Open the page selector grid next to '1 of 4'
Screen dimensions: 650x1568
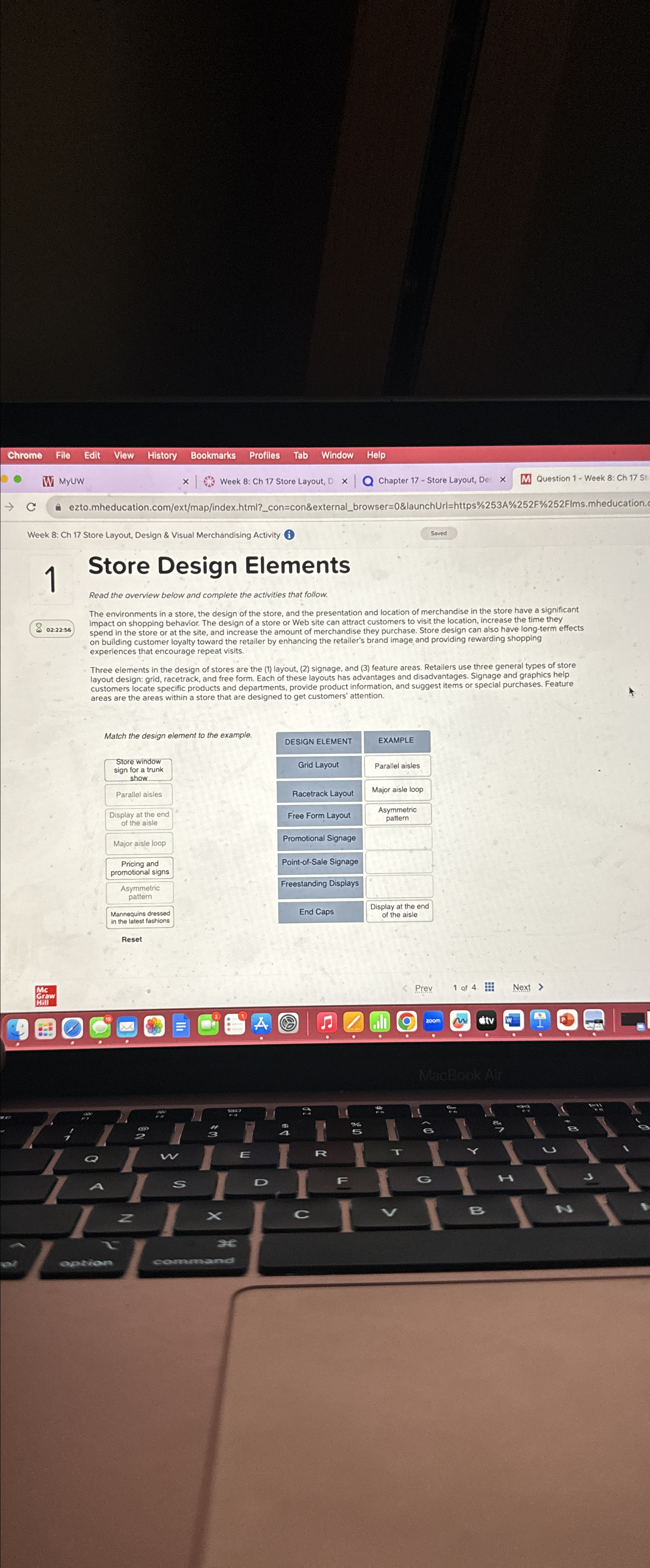tap(489, 987)
